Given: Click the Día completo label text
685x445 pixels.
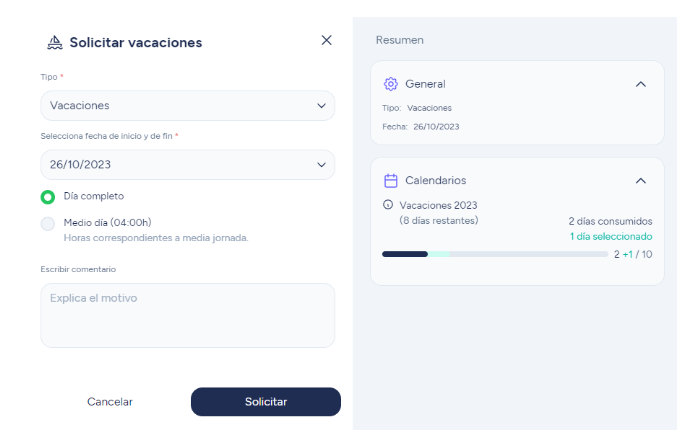Looking at the screenshot, I should [94, 196].
